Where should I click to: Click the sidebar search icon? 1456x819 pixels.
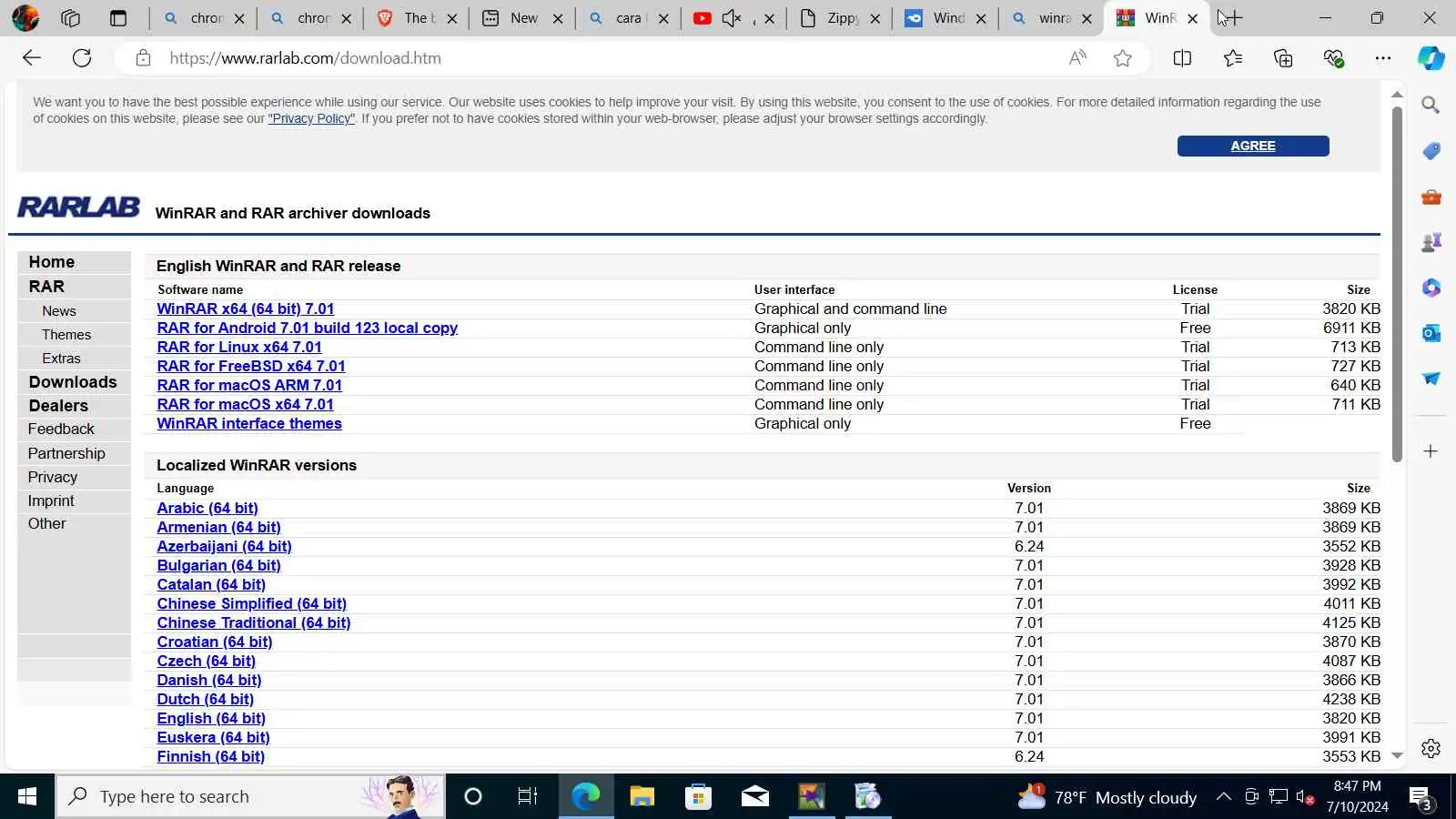pos(1431,106)
